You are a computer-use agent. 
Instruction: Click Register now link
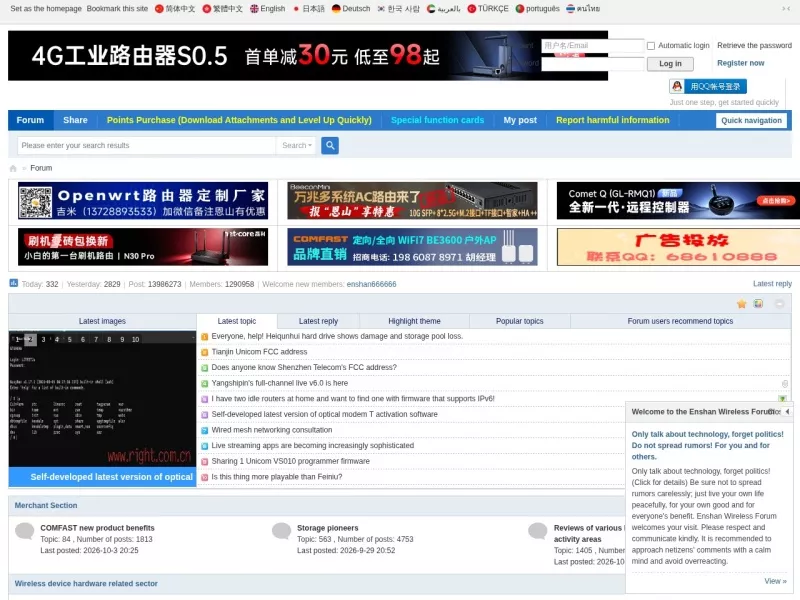pyautogui.click(x=740, y=63)
